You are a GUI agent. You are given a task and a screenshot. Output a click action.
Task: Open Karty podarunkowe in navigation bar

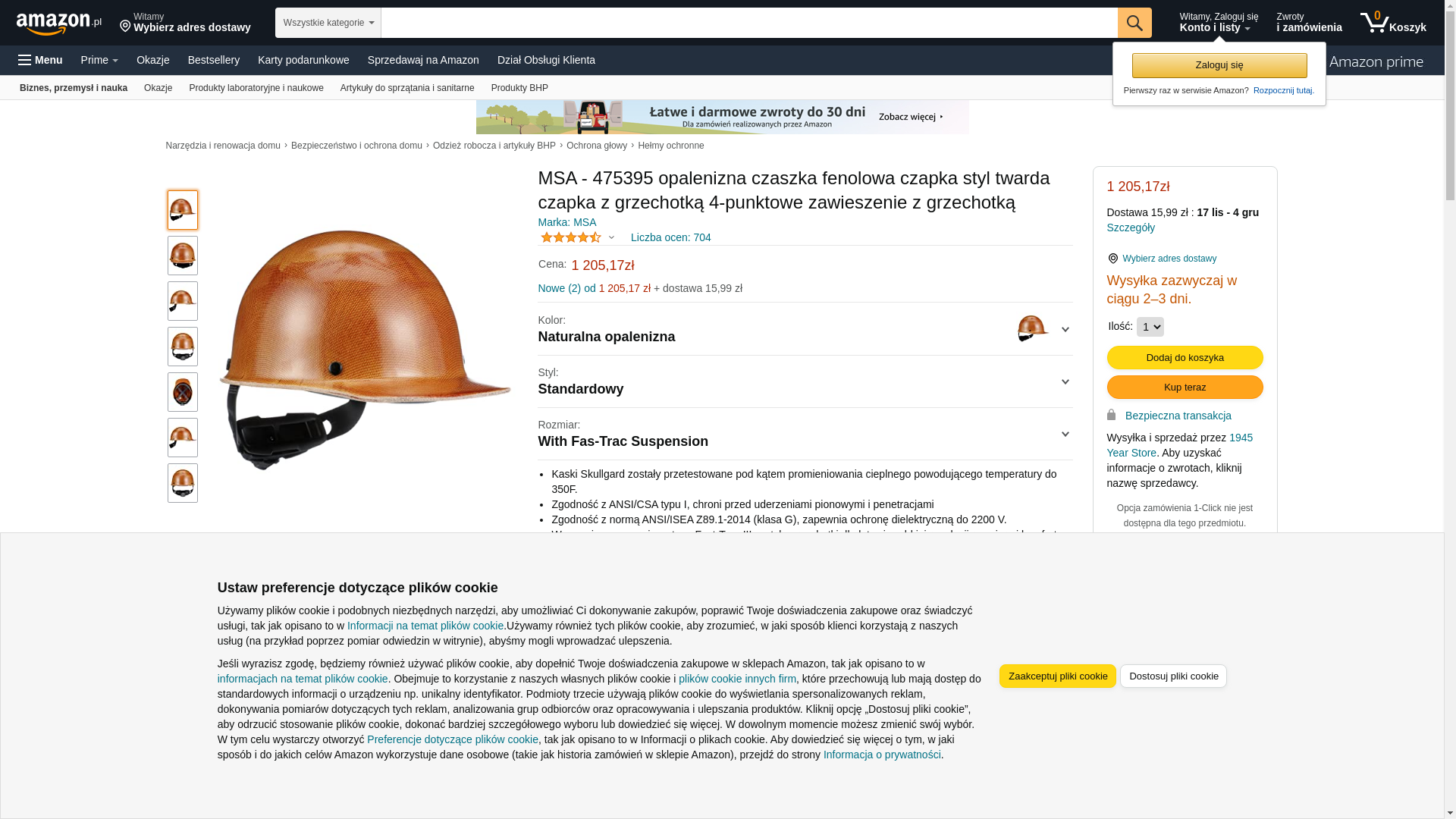[x=303, y=60]
